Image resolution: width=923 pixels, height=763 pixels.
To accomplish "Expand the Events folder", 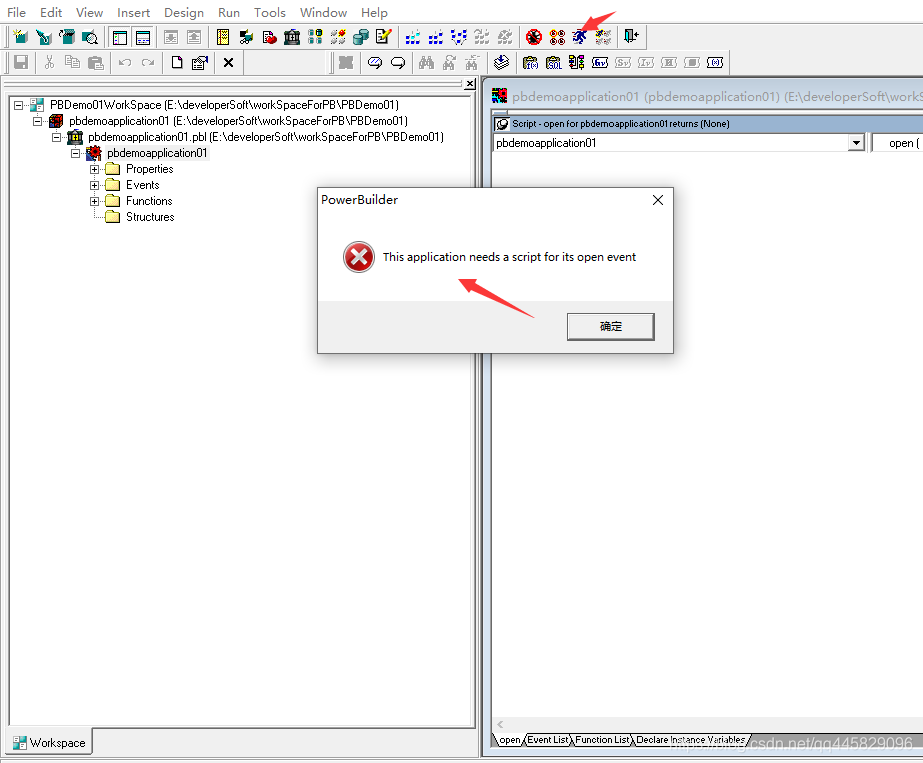I will (x=94, y=185).
